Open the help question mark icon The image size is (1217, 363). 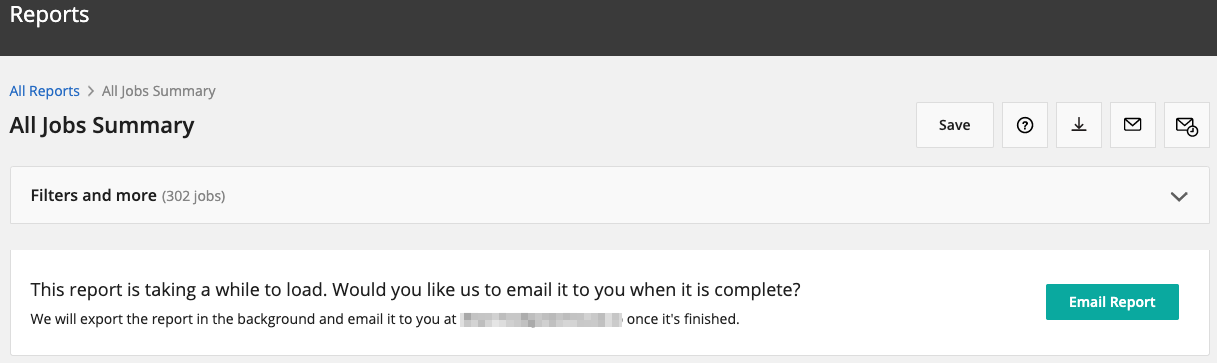click(1025, 125)
